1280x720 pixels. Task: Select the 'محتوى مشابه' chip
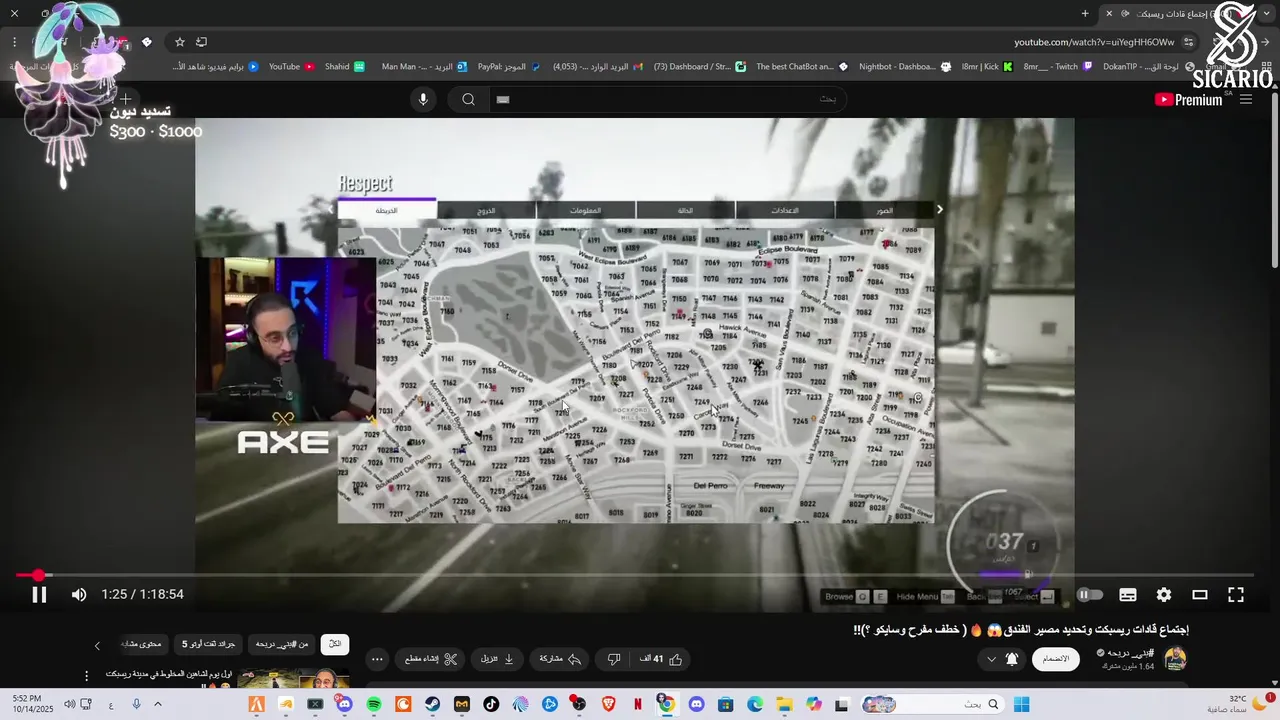coord(141,644)
